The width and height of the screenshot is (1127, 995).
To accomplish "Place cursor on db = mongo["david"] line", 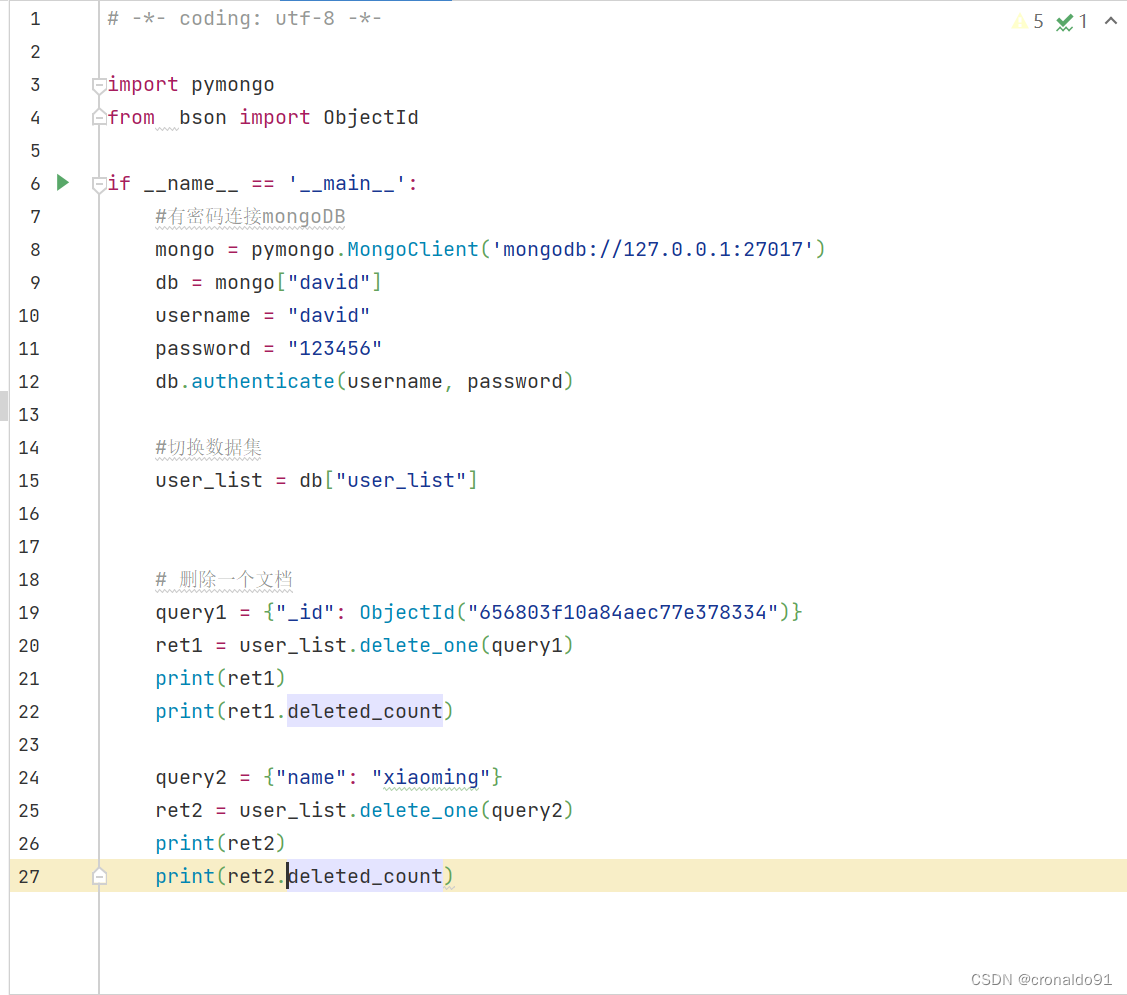I will tap(268, 283).
